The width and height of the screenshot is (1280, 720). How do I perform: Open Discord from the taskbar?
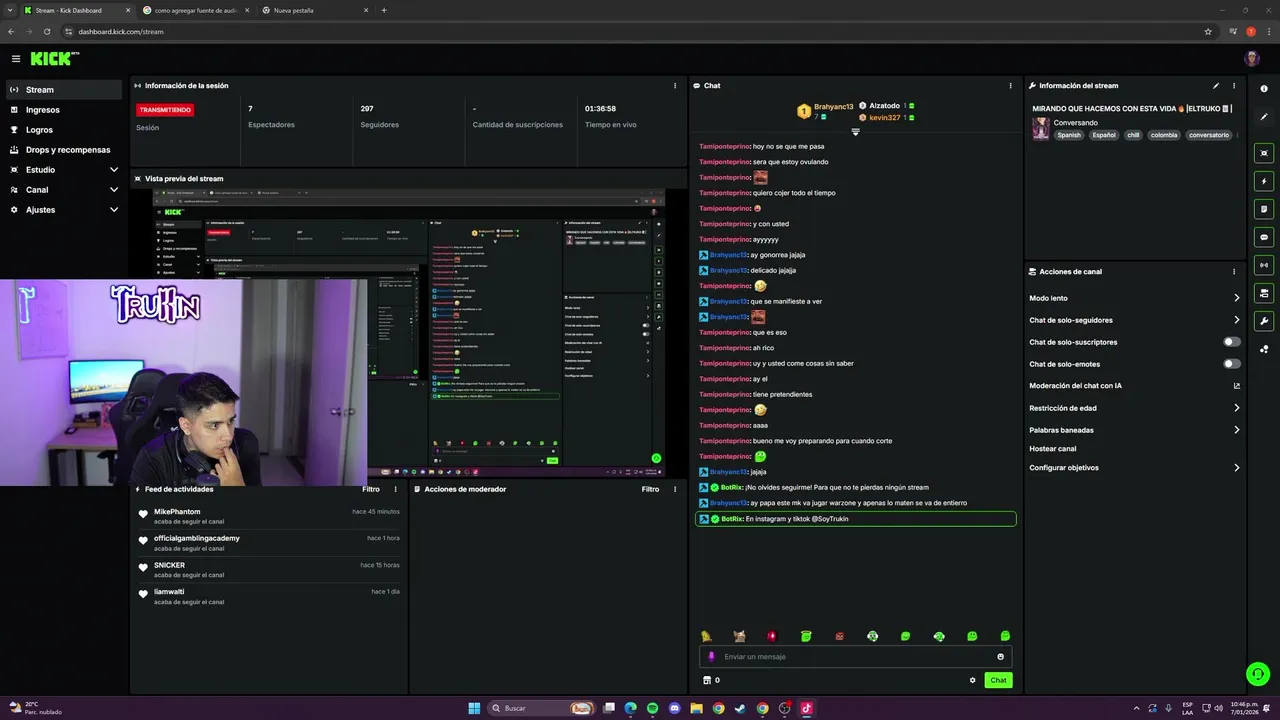coord(675,708)
